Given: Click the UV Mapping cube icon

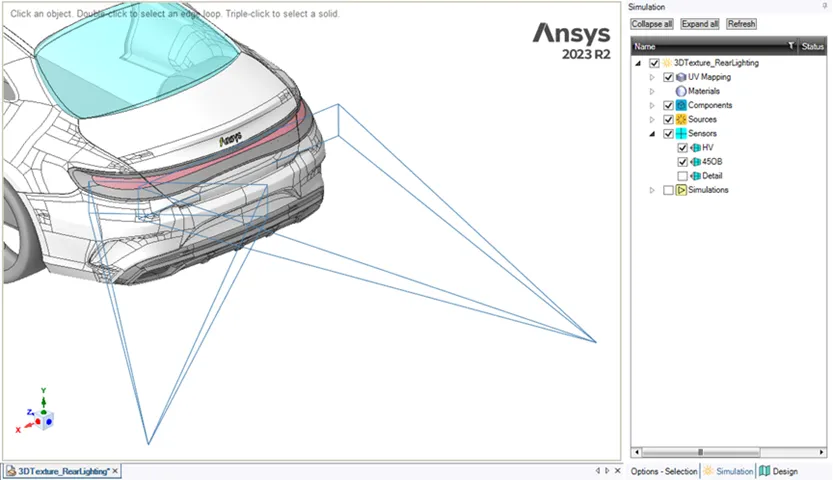Looking at the screenshot, I should point(681,77).
